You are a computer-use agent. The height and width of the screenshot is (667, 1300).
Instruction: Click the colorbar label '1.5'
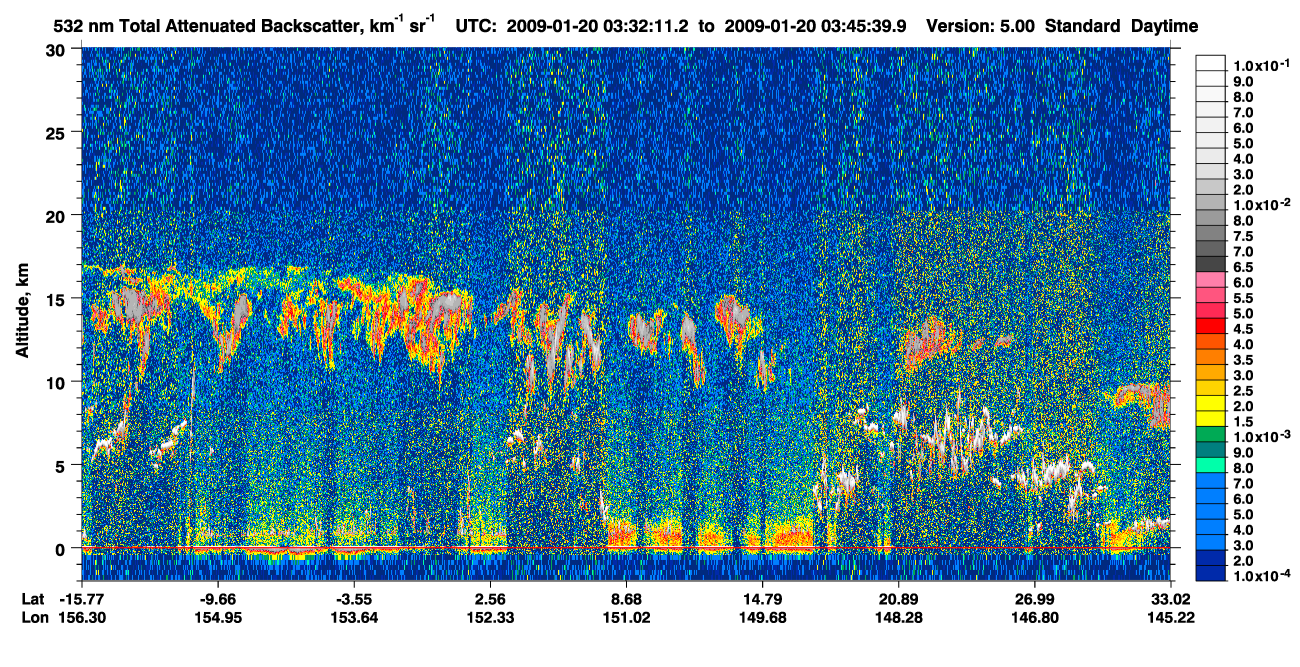click(1244, 421)
